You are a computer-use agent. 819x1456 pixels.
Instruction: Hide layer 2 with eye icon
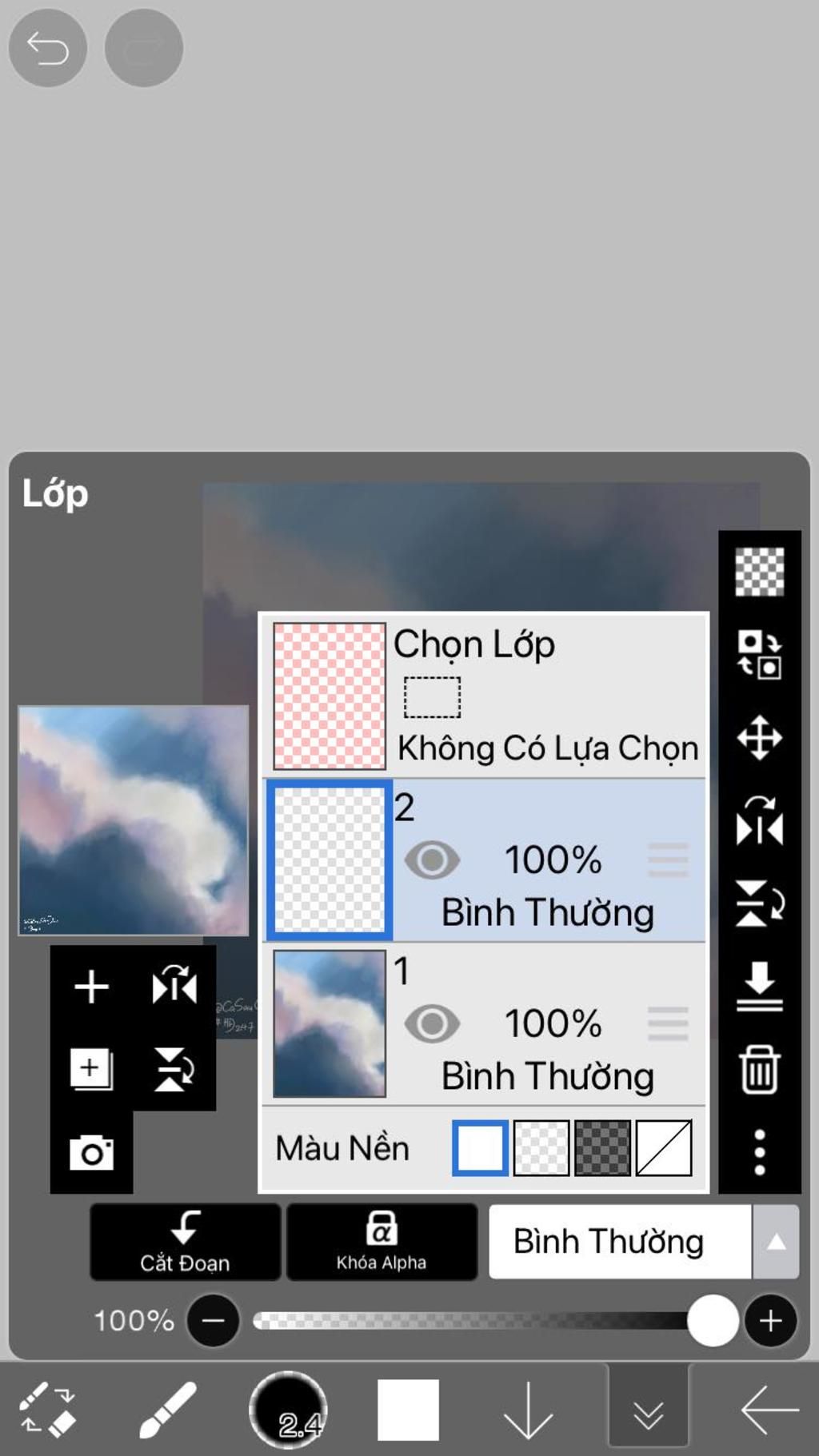(x=432, y=860)
